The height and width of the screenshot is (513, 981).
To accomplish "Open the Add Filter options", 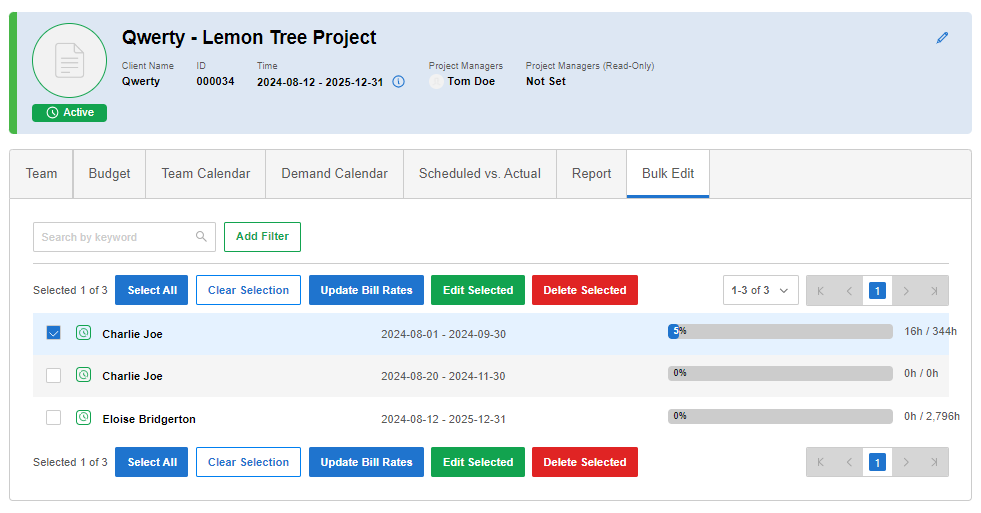I will pyautogui.click(x=262, y=237).
